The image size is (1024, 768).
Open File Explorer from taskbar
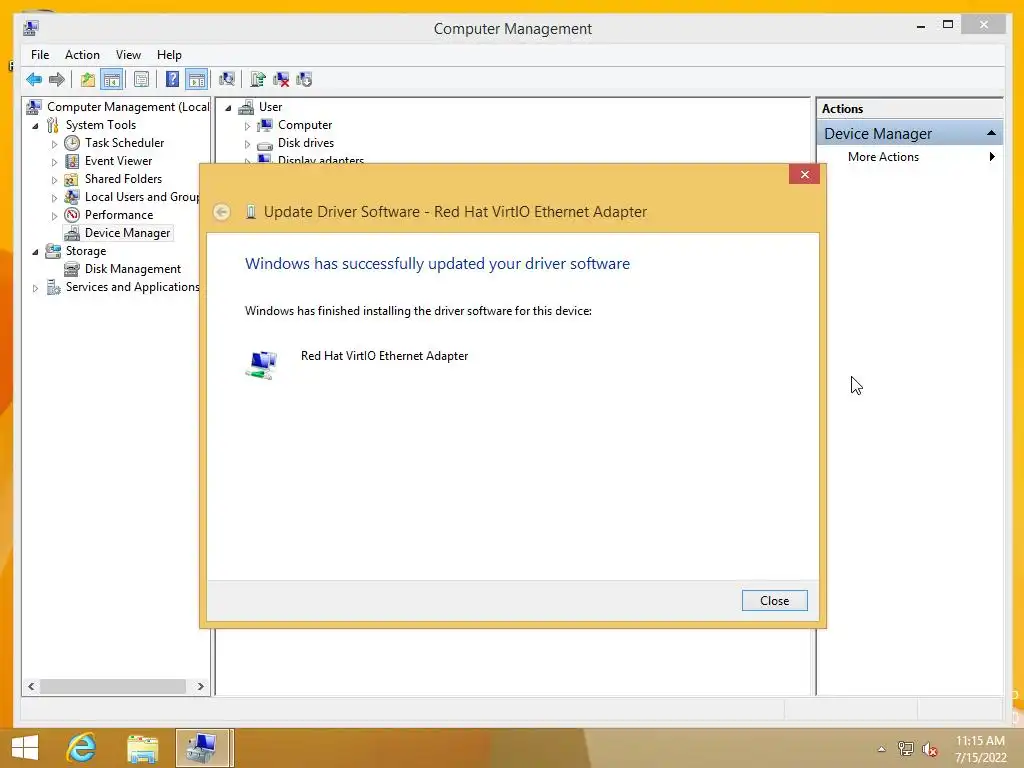coord(142,748)
